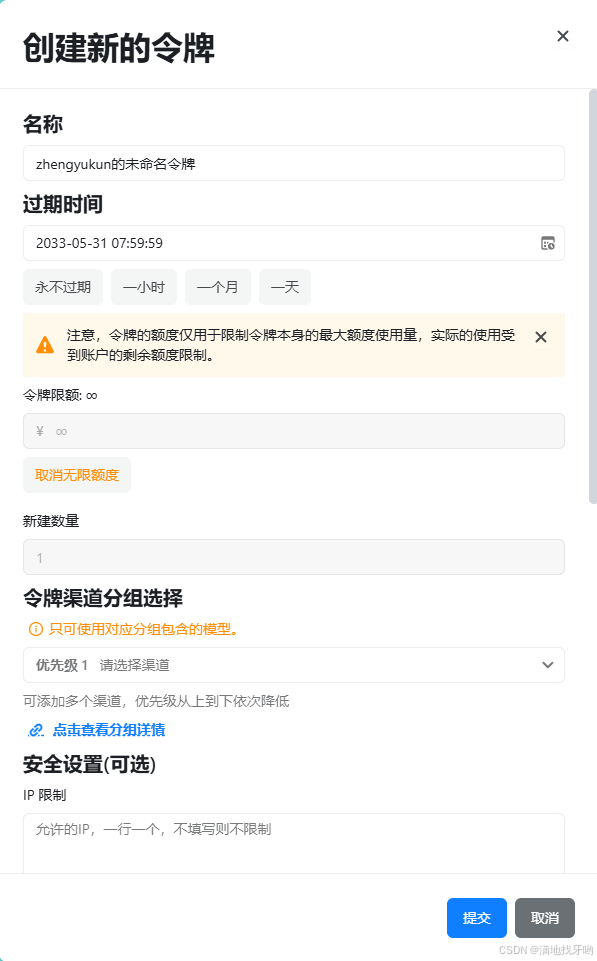
Task: Click the link chain icon before 点击查看分组详情
Action: point(36,730)
